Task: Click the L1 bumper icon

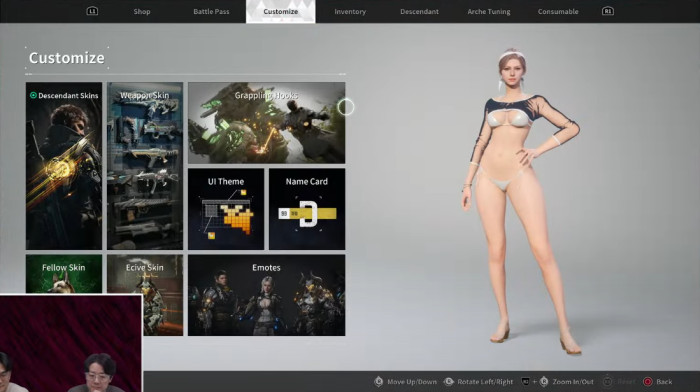Action: (92, 11)
